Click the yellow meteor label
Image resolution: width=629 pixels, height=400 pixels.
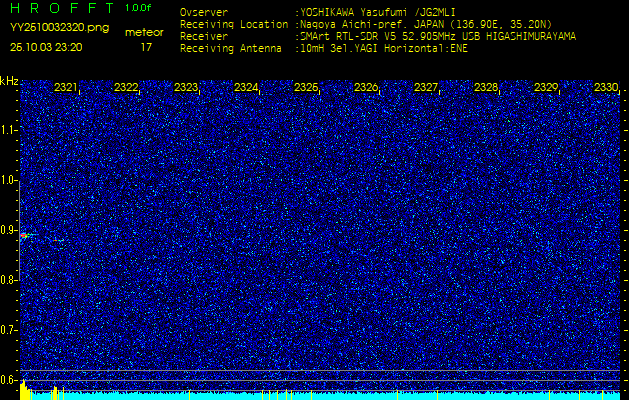click(144, 32)
